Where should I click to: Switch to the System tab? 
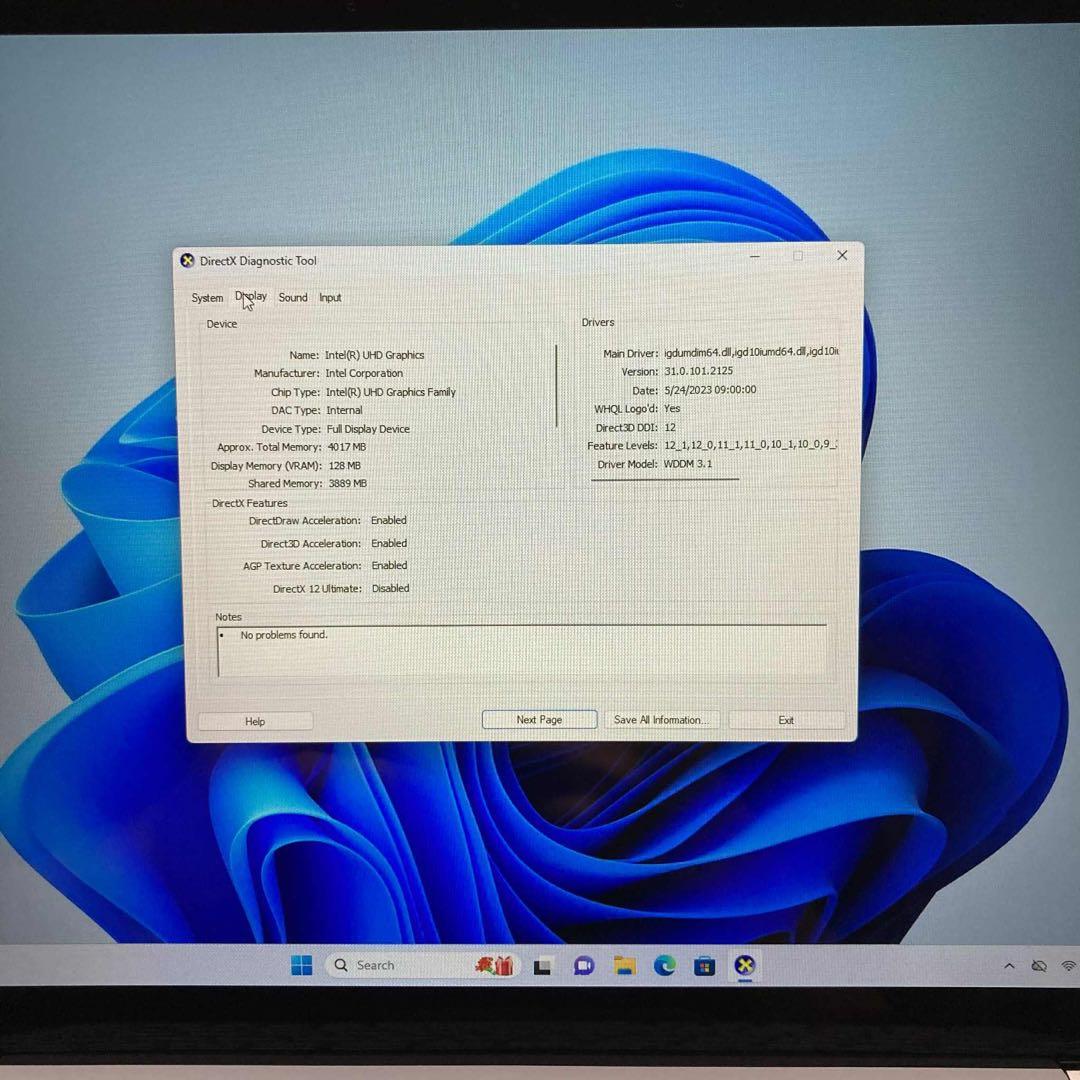tap(207, 298)
